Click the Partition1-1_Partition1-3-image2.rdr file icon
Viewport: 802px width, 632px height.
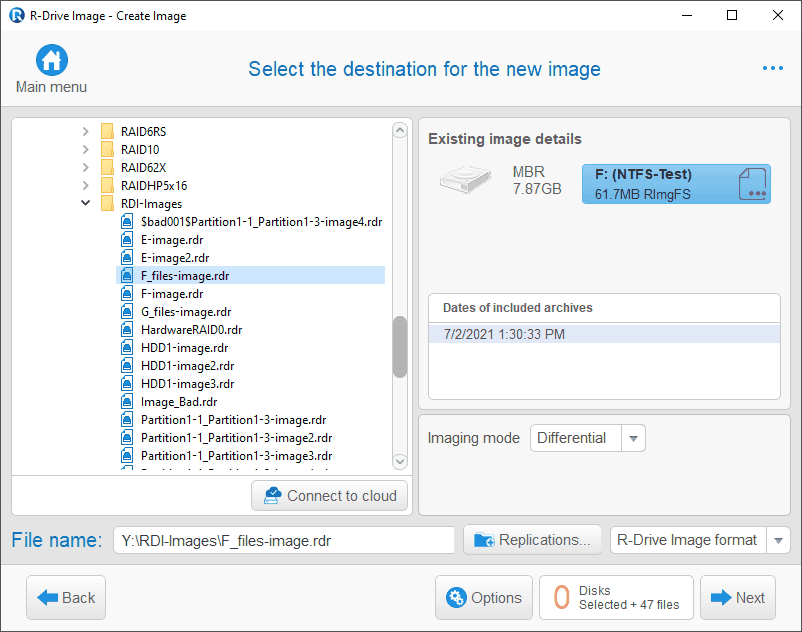(127, 438)
